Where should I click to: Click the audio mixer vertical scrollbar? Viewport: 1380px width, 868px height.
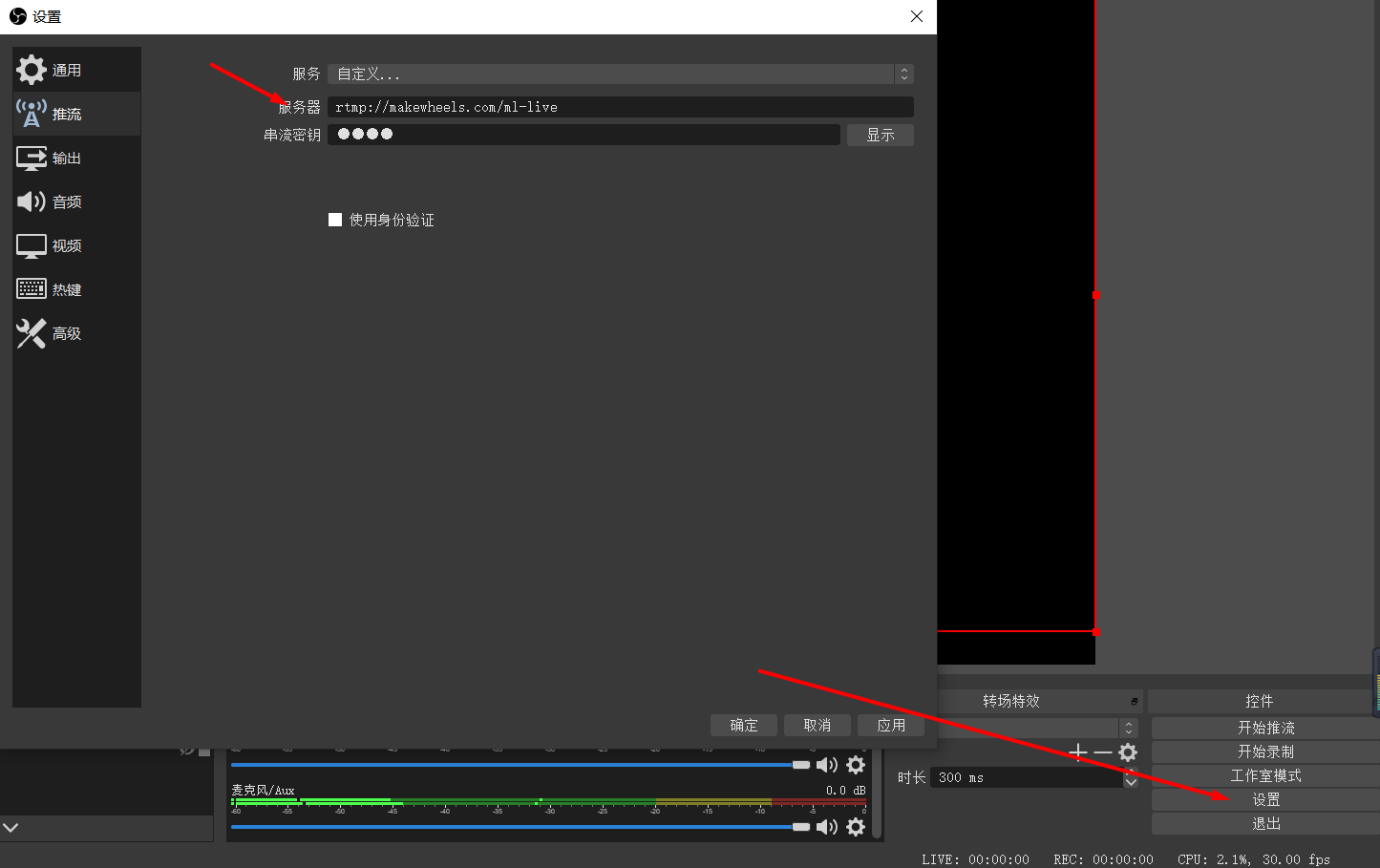pos(877,794)
